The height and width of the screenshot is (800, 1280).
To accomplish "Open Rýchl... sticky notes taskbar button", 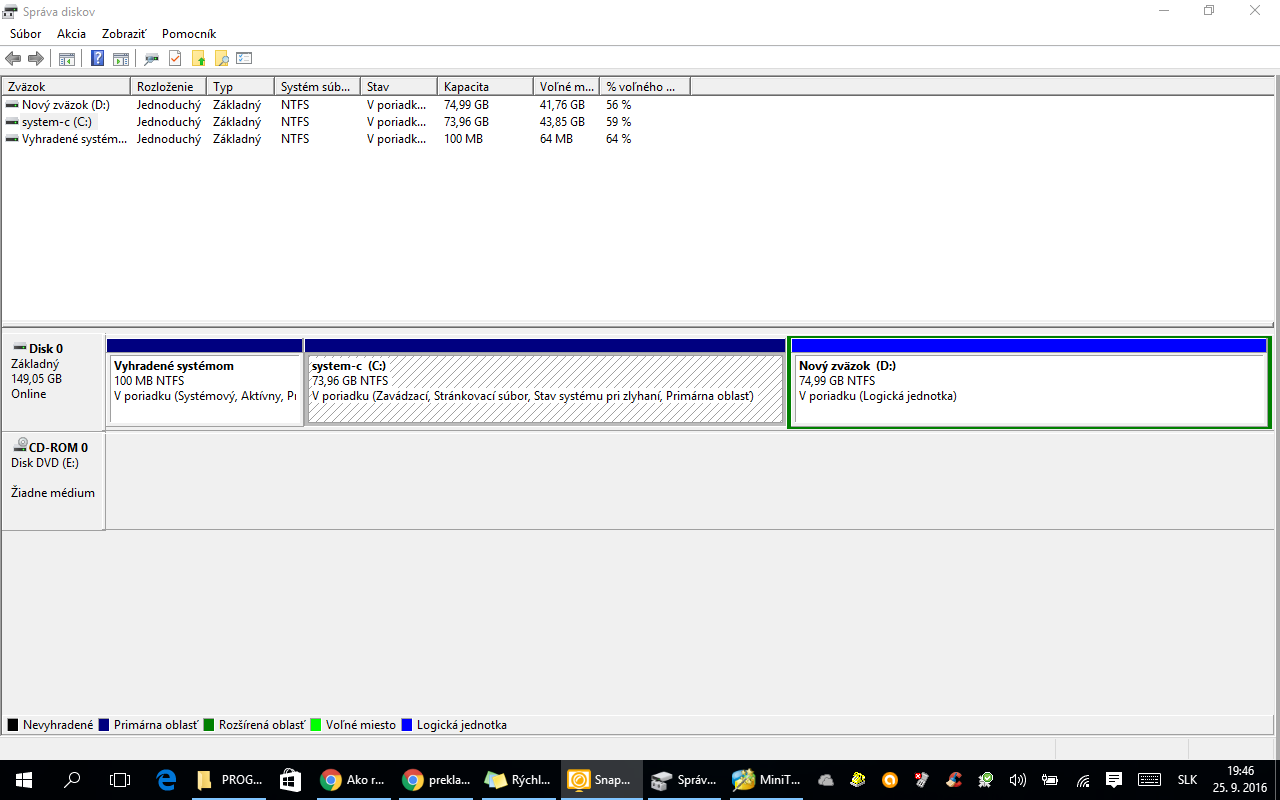I will (x=519, y=780).
